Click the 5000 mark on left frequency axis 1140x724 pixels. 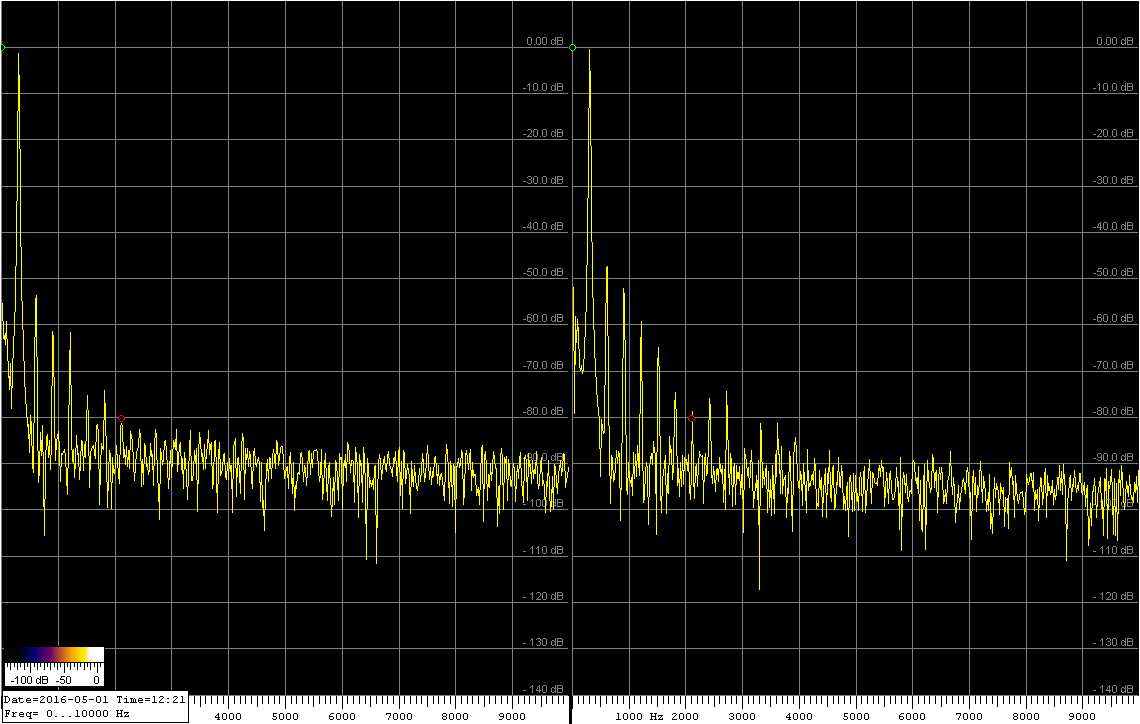click(285, 716)
